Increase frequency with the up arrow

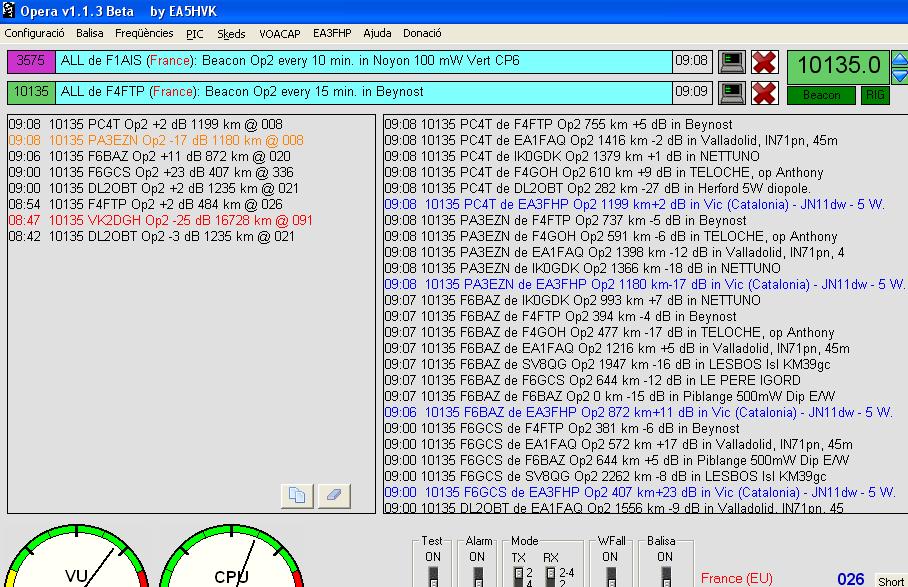(x=898, y=59)
